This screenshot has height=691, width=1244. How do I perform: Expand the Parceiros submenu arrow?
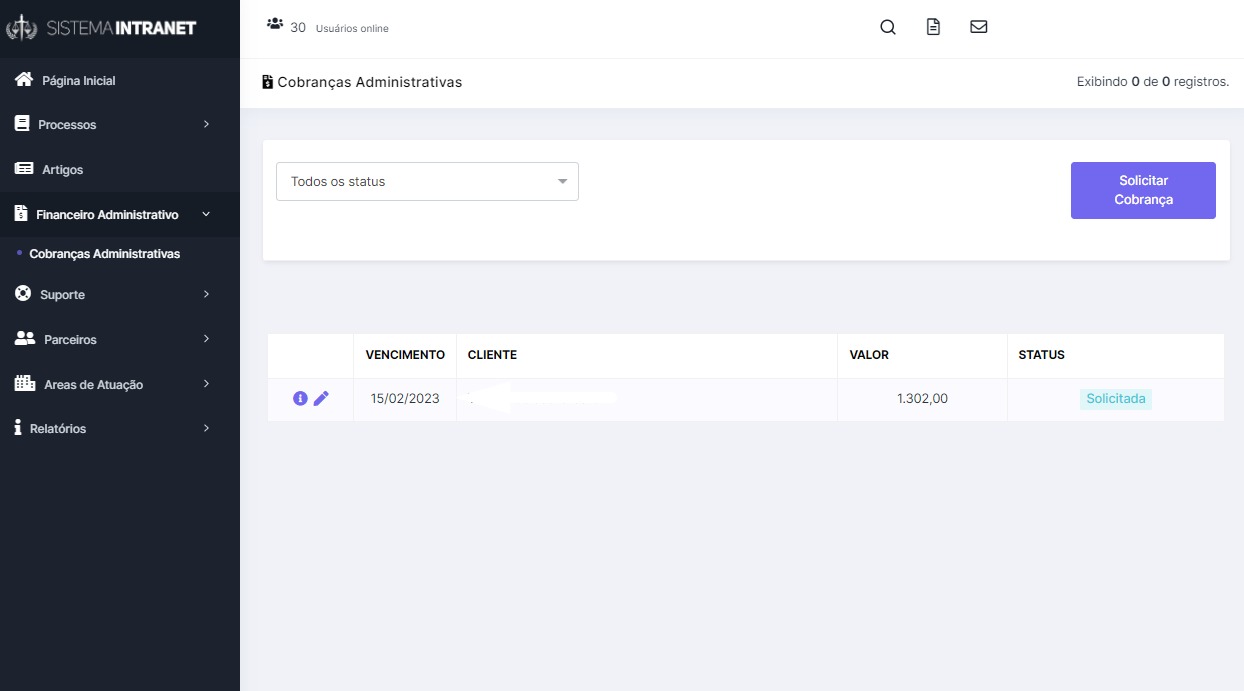pos(206,339)
